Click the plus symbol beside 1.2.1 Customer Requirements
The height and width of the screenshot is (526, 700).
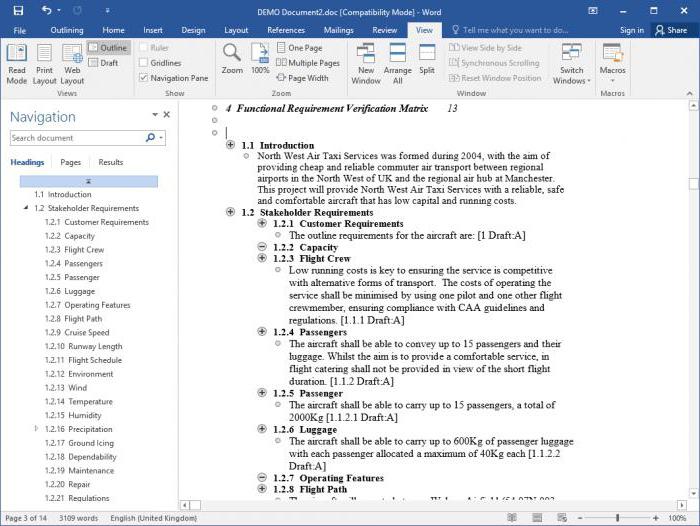point(262,223)
